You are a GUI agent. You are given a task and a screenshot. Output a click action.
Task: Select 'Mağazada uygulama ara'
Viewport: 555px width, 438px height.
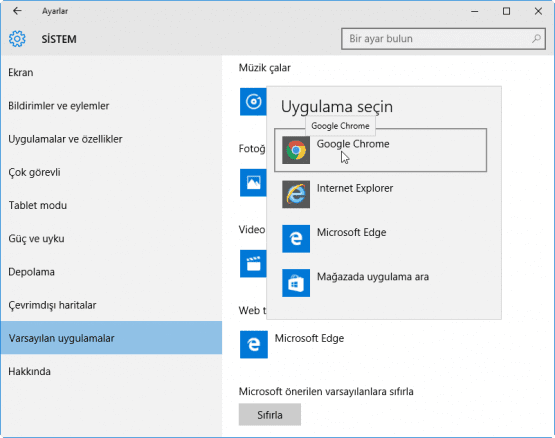point(381,283)
